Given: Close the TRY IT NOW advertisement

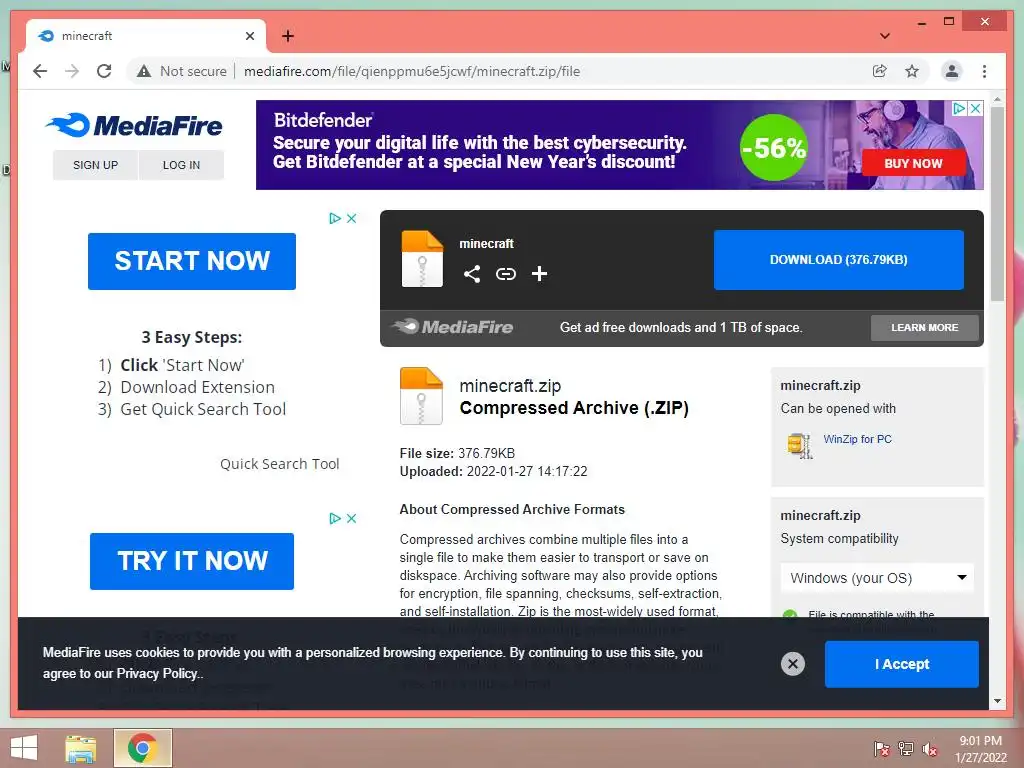Looking at the screenshot, I should pyautogui.click(x=351, y=519).
